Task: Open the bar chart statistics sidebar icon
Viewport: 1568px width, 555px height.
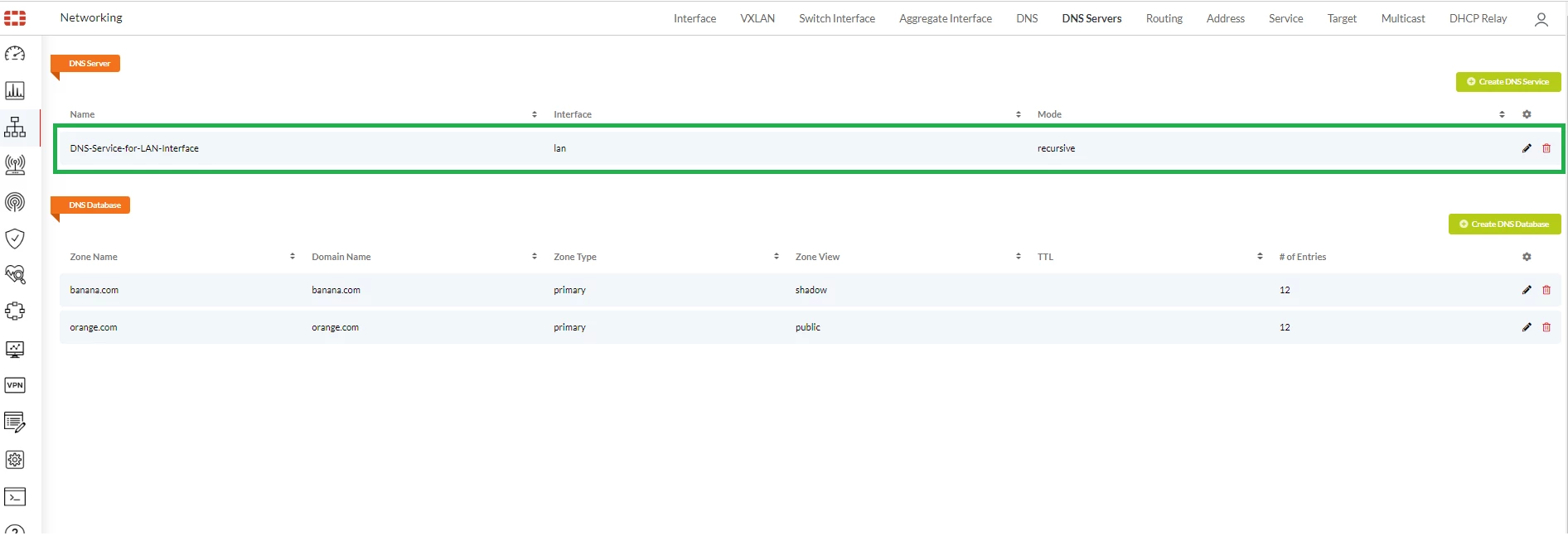Action: click(15, 90)
